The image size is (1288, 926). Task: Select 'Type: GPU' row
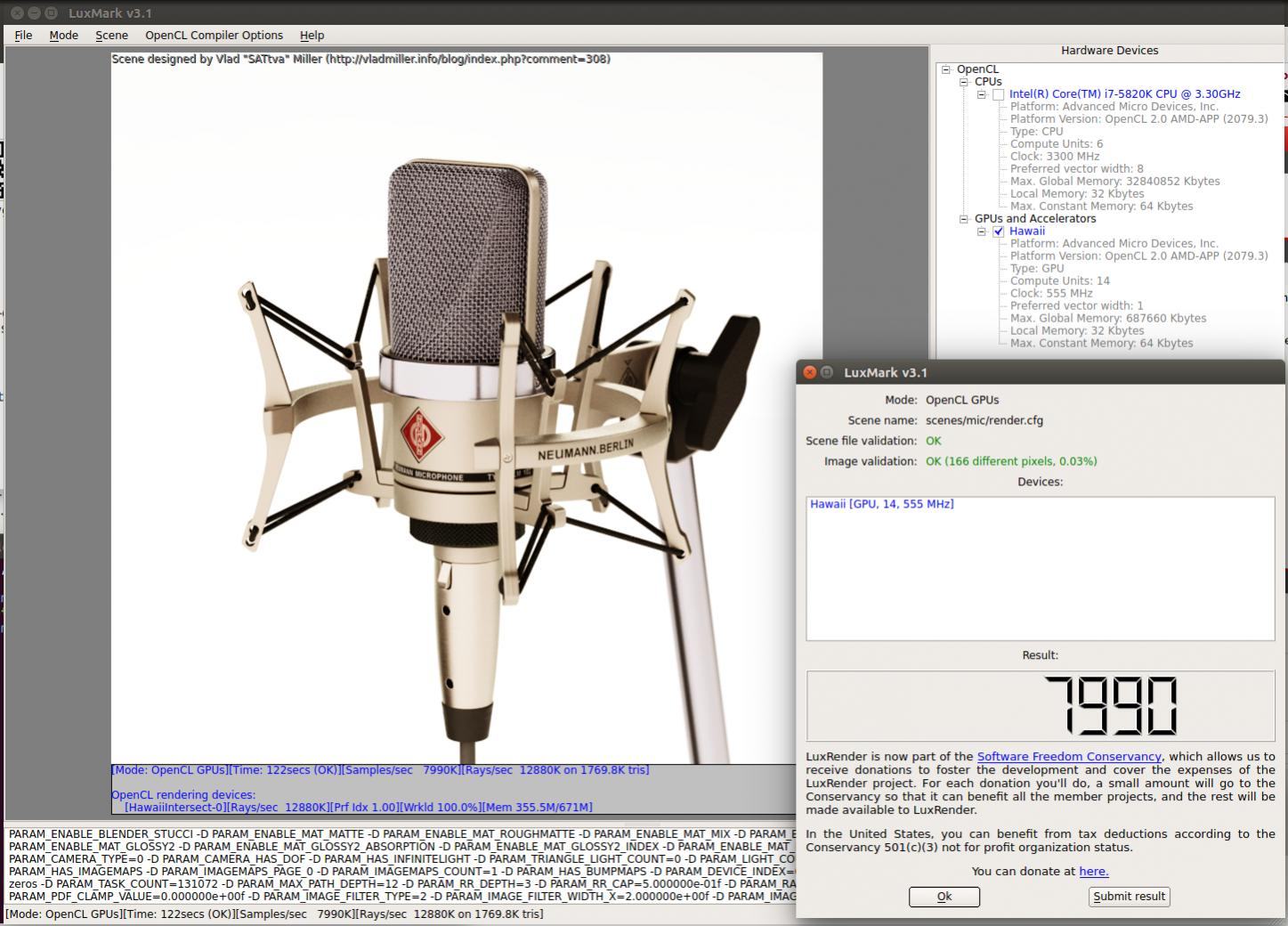click(x=1036, y=268)
